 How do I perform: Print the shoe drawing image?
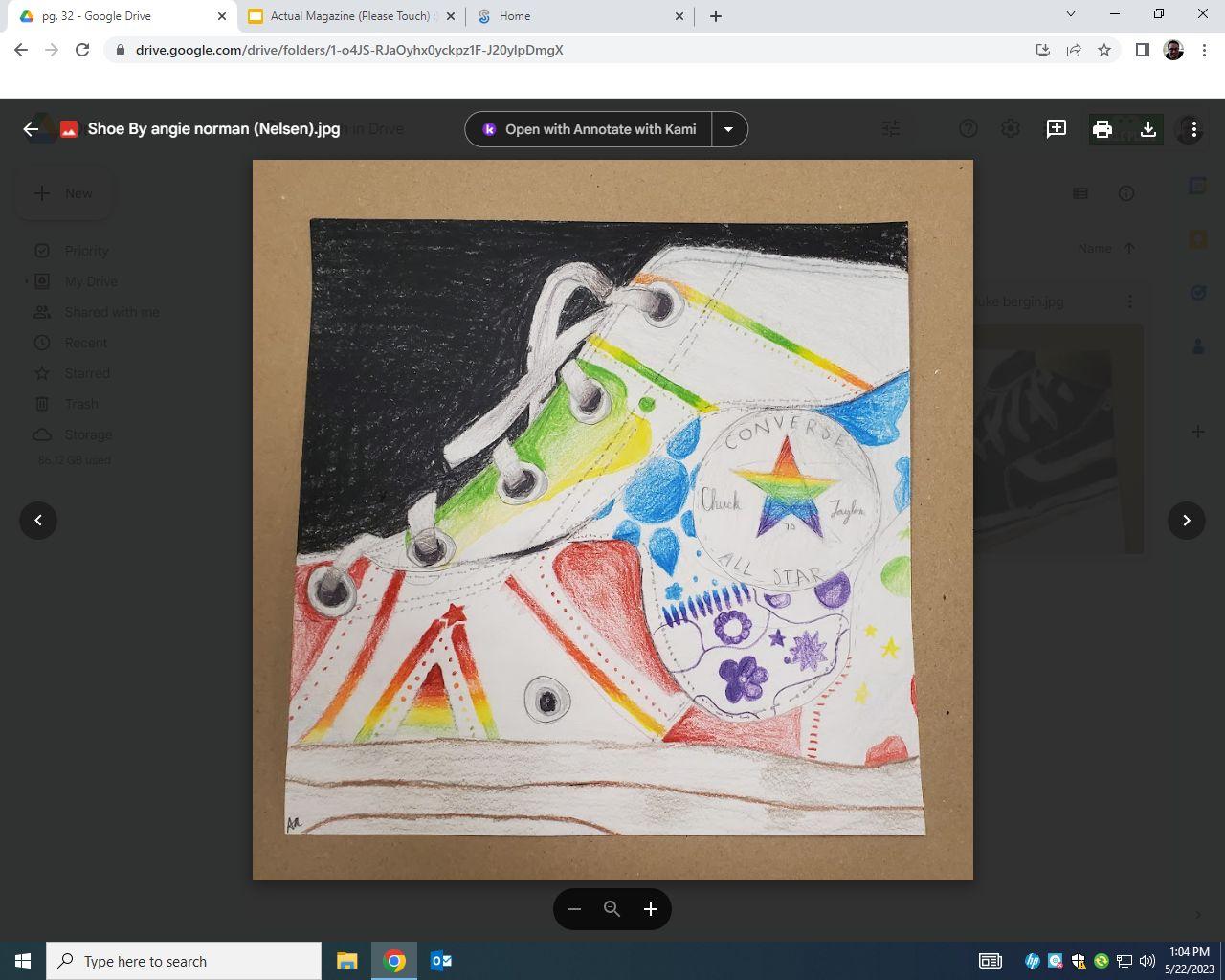(1102, 129)
